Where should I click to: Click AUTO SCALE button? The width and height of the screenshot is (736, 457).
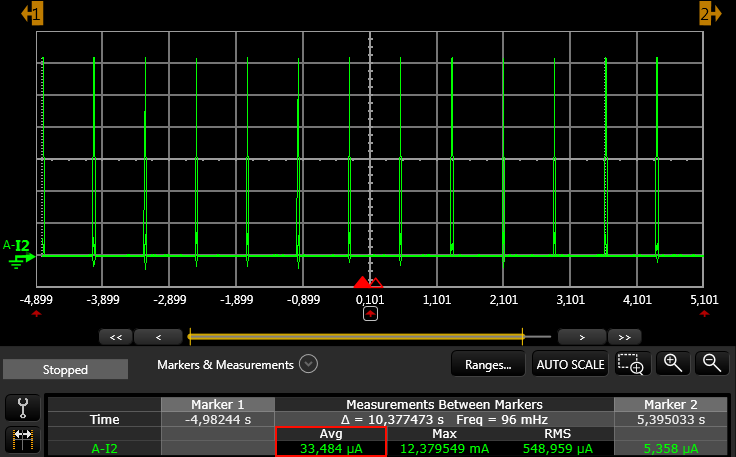pos(570,364)
